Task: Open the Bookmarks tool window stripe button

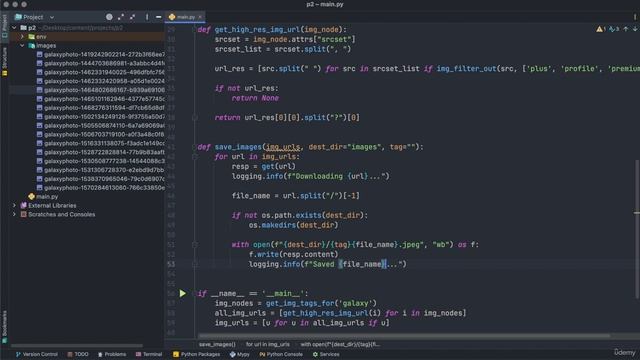Action: 4,327
